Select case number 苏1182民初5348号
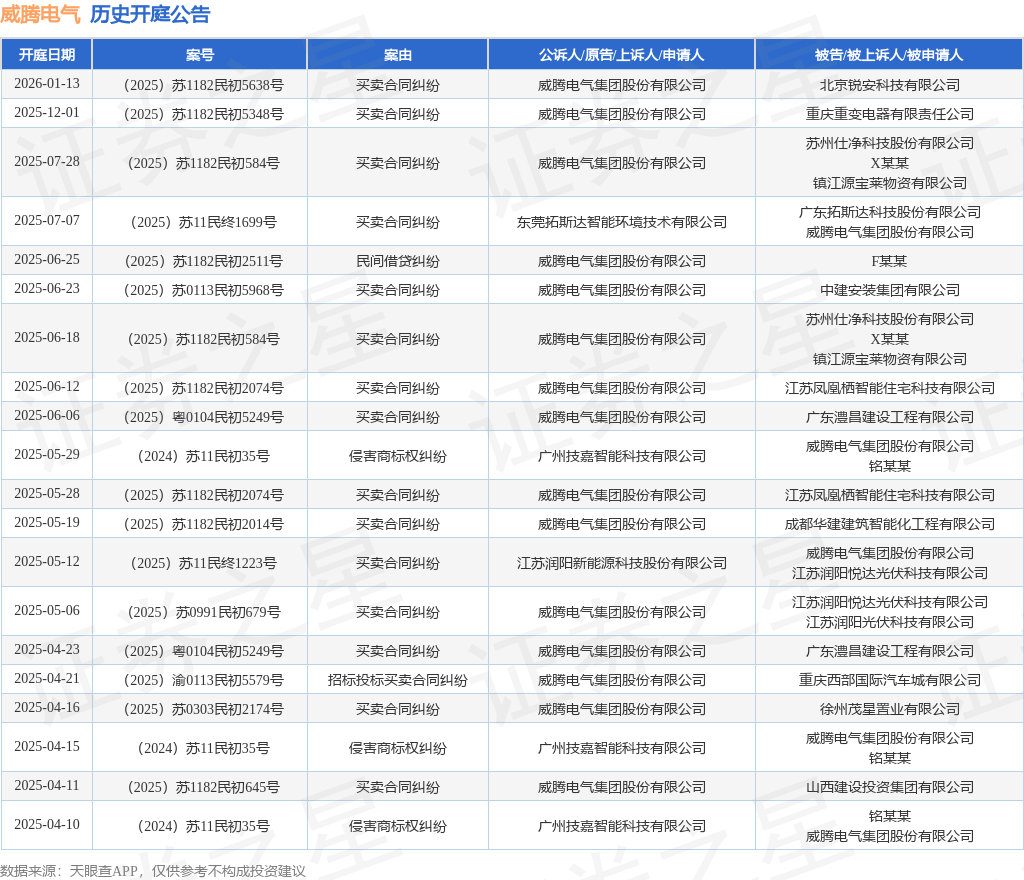1024x880 pixels. tap(204, 114)
